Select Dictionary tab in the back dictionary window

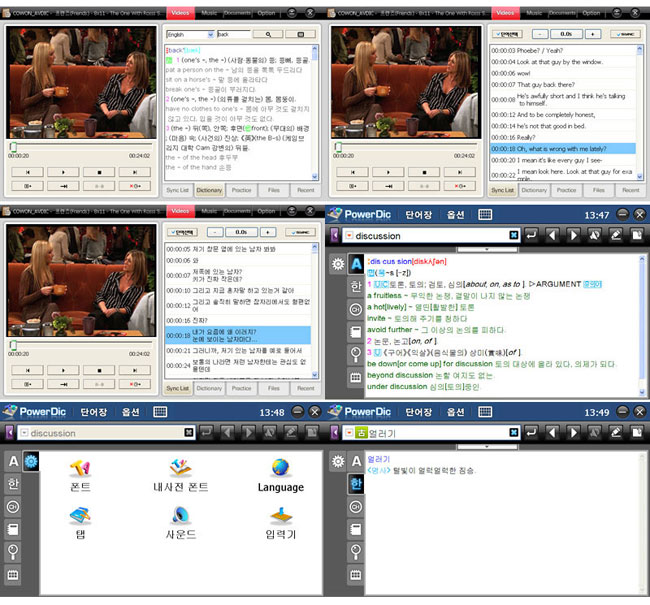209,190
